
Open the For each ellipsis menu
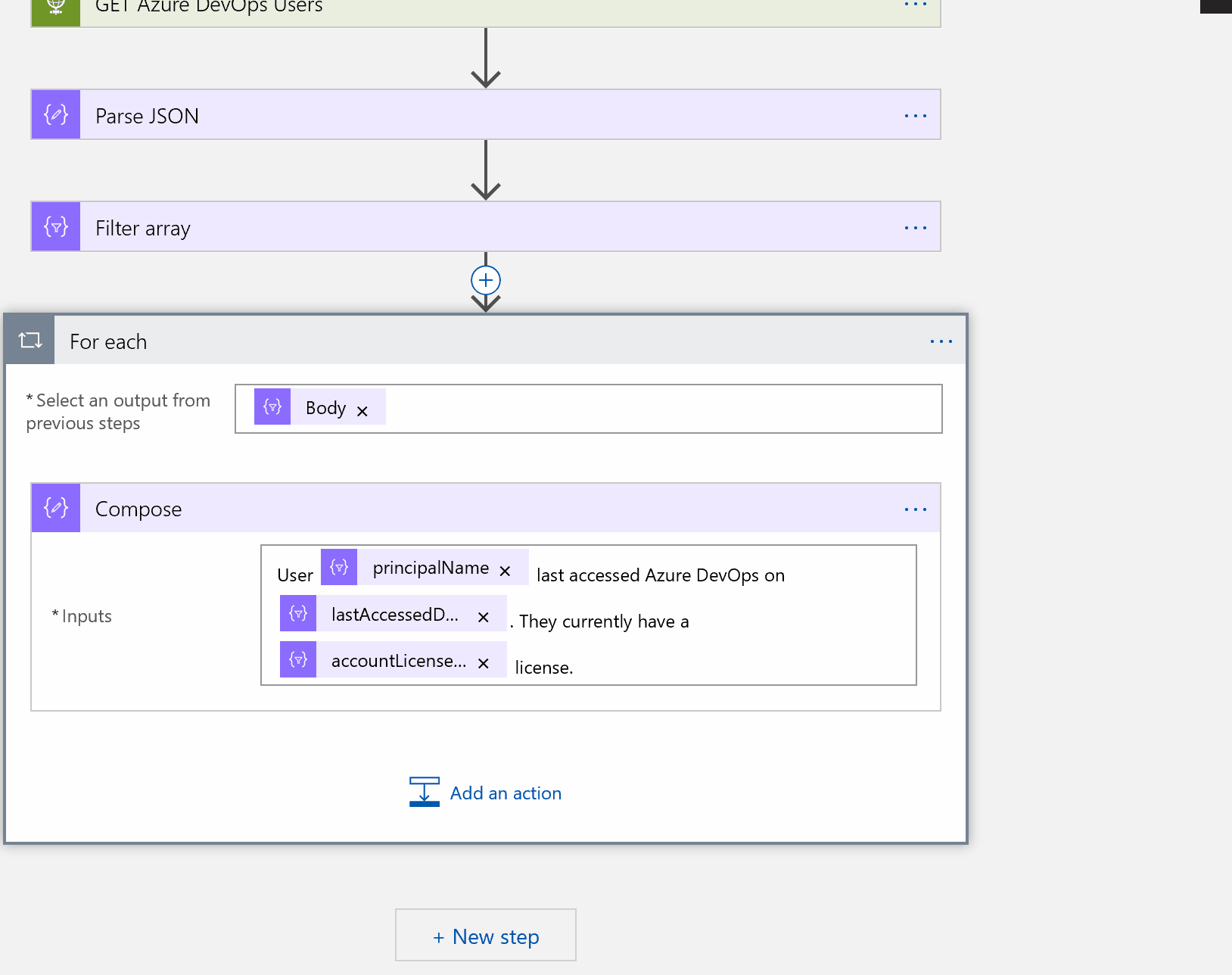[x=941, y=341]
